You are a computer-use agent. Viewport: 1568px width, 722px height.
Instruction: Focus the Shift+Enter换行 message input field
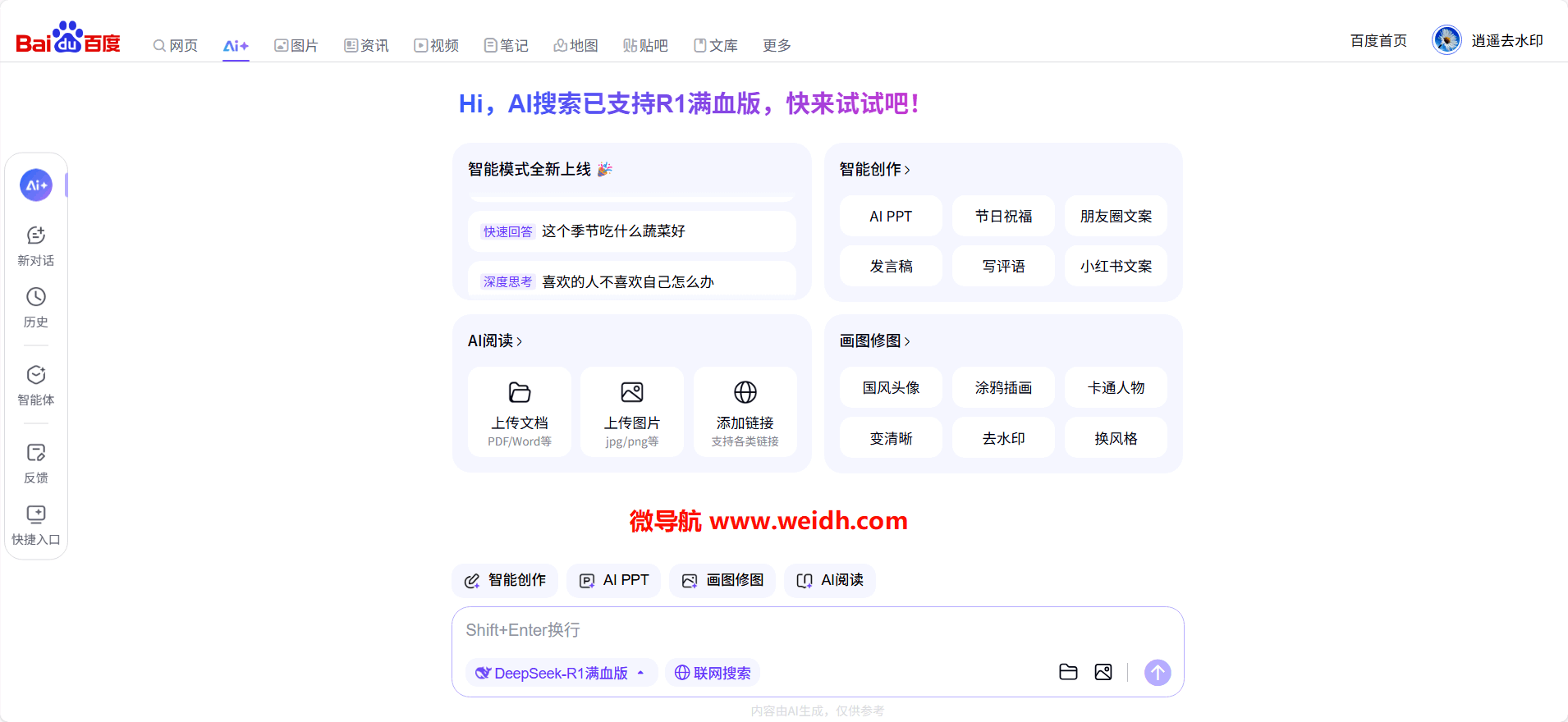pyautogui.click(x=818, y=630)
